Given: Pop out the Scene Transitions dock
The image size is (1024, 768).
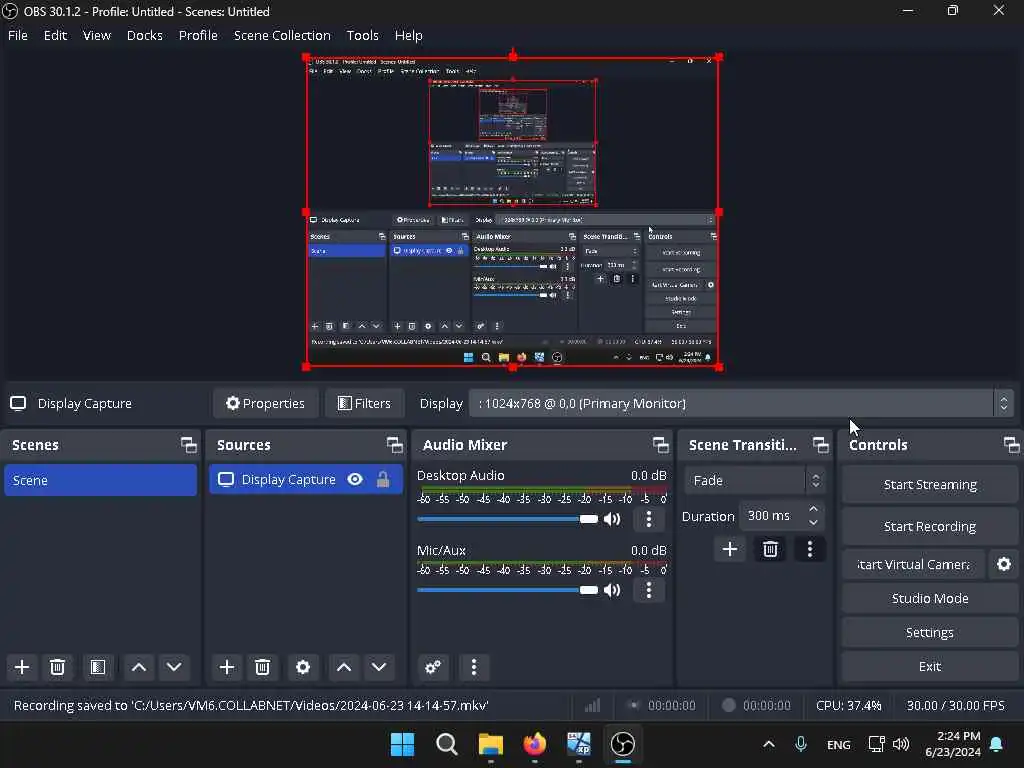Looking at the screenshot, I should [x=821, y=445].
